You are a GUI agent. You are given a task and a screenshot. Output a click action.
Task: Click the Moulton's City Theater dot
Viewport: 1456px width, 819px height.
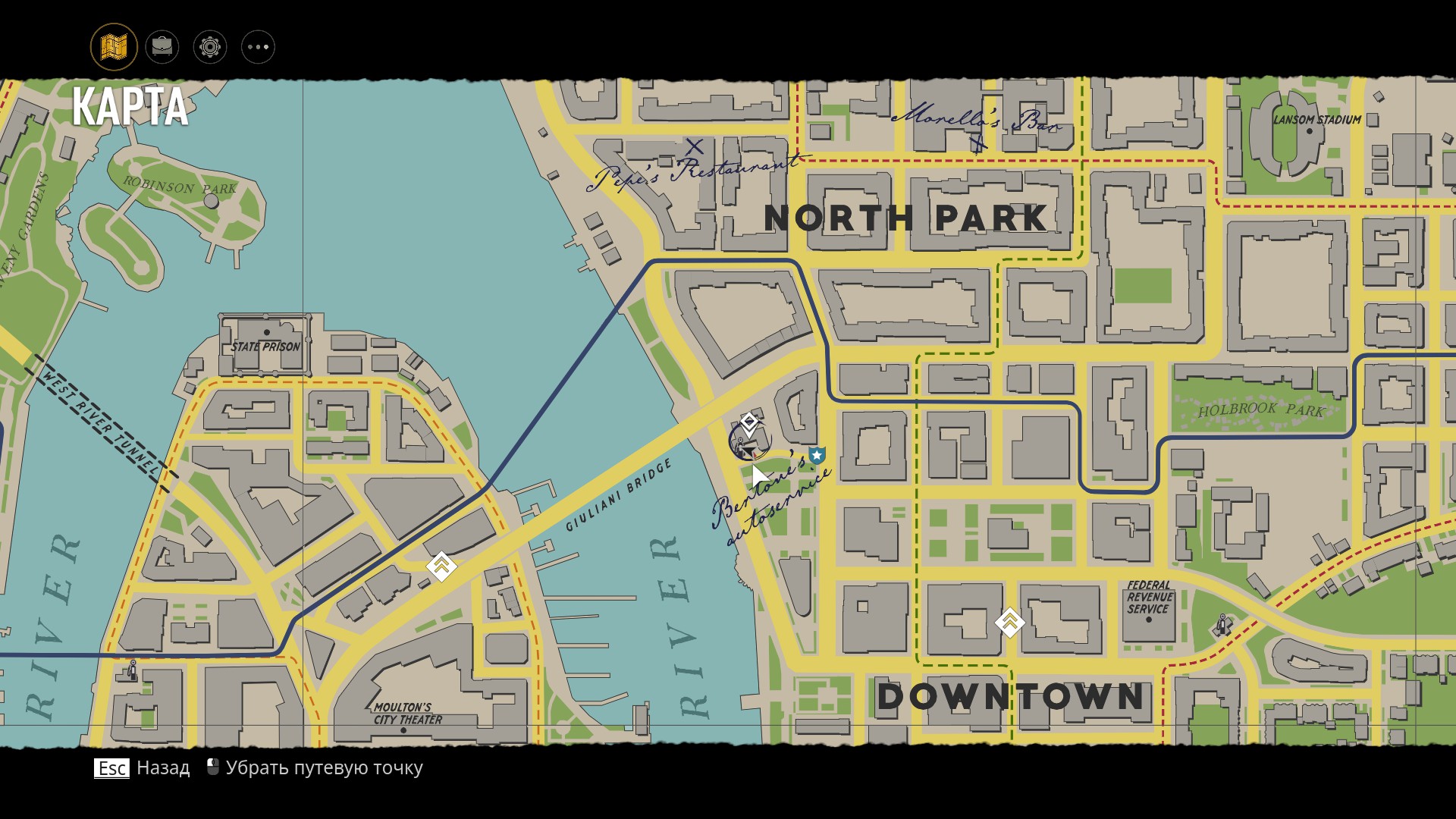point(404,730)
